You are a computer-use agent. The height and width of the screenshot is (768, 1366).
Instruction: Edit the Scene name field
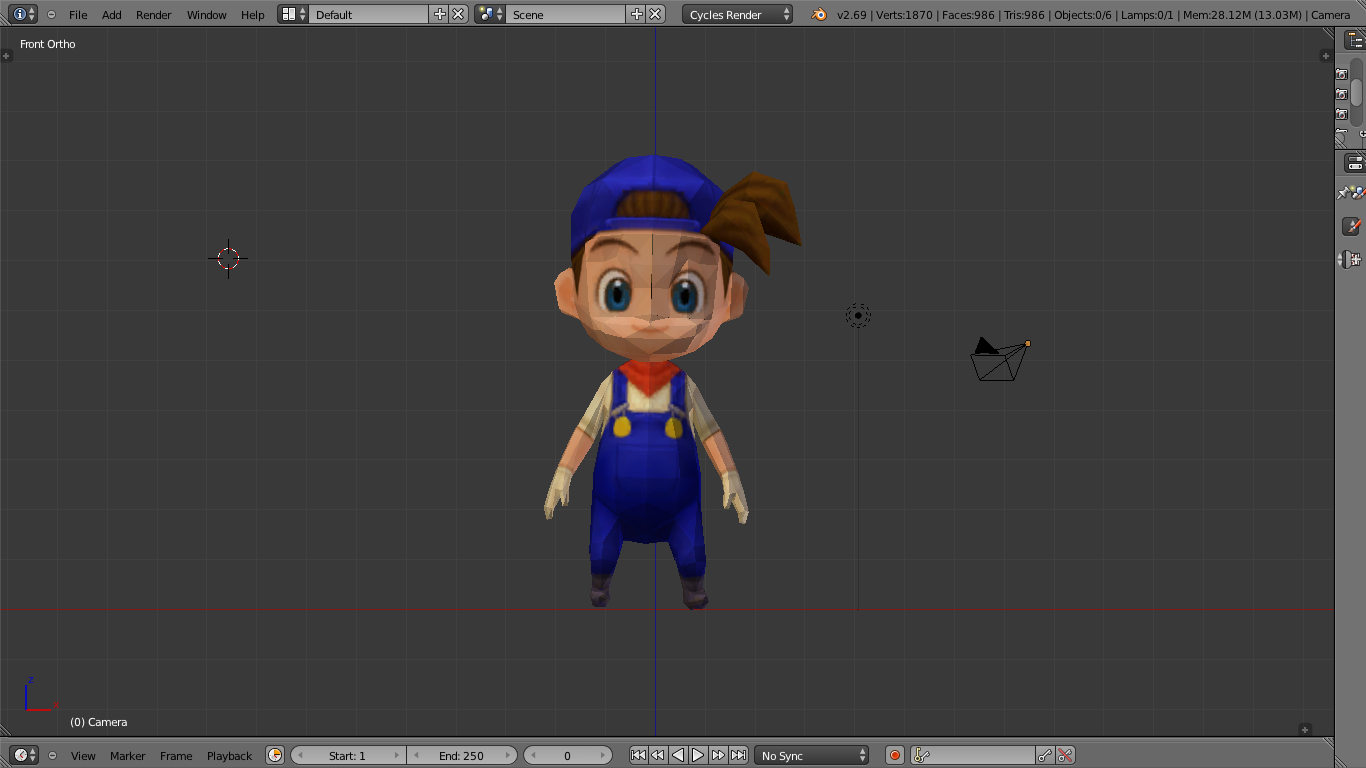click(x=566, y=14)
